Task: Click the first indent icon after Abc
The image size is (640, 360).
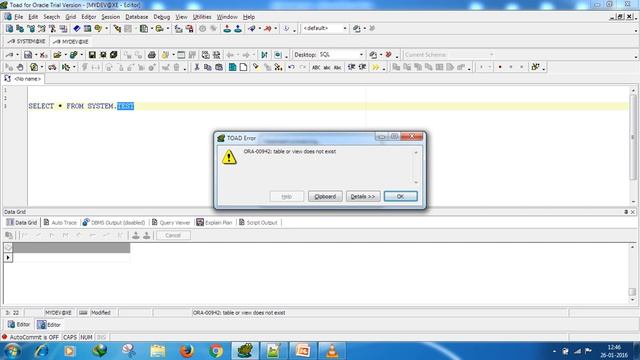Action: [x=351, y=67]
